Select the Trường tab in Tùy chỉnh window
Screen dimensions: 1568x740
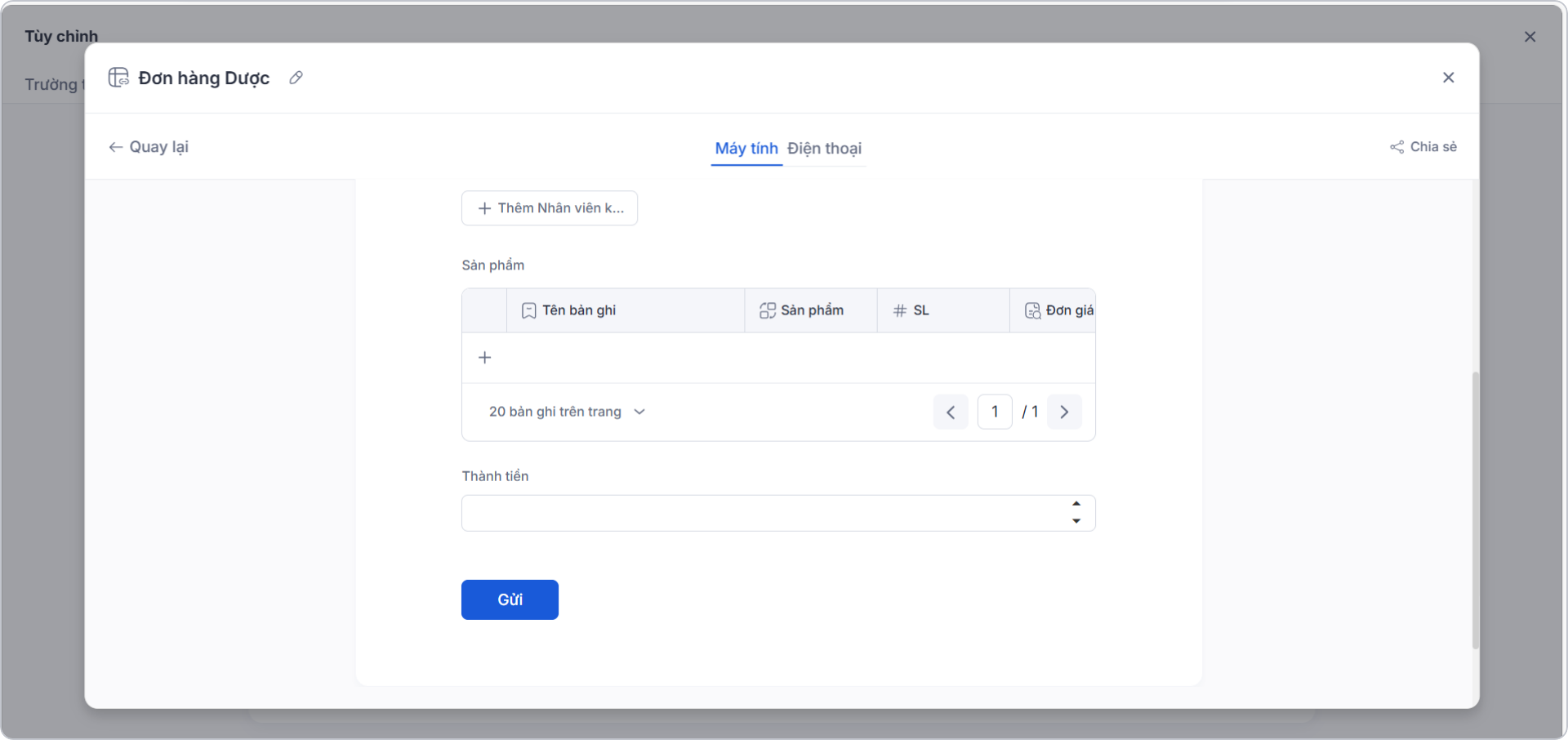pyautogui.click(x=54, y=84)
